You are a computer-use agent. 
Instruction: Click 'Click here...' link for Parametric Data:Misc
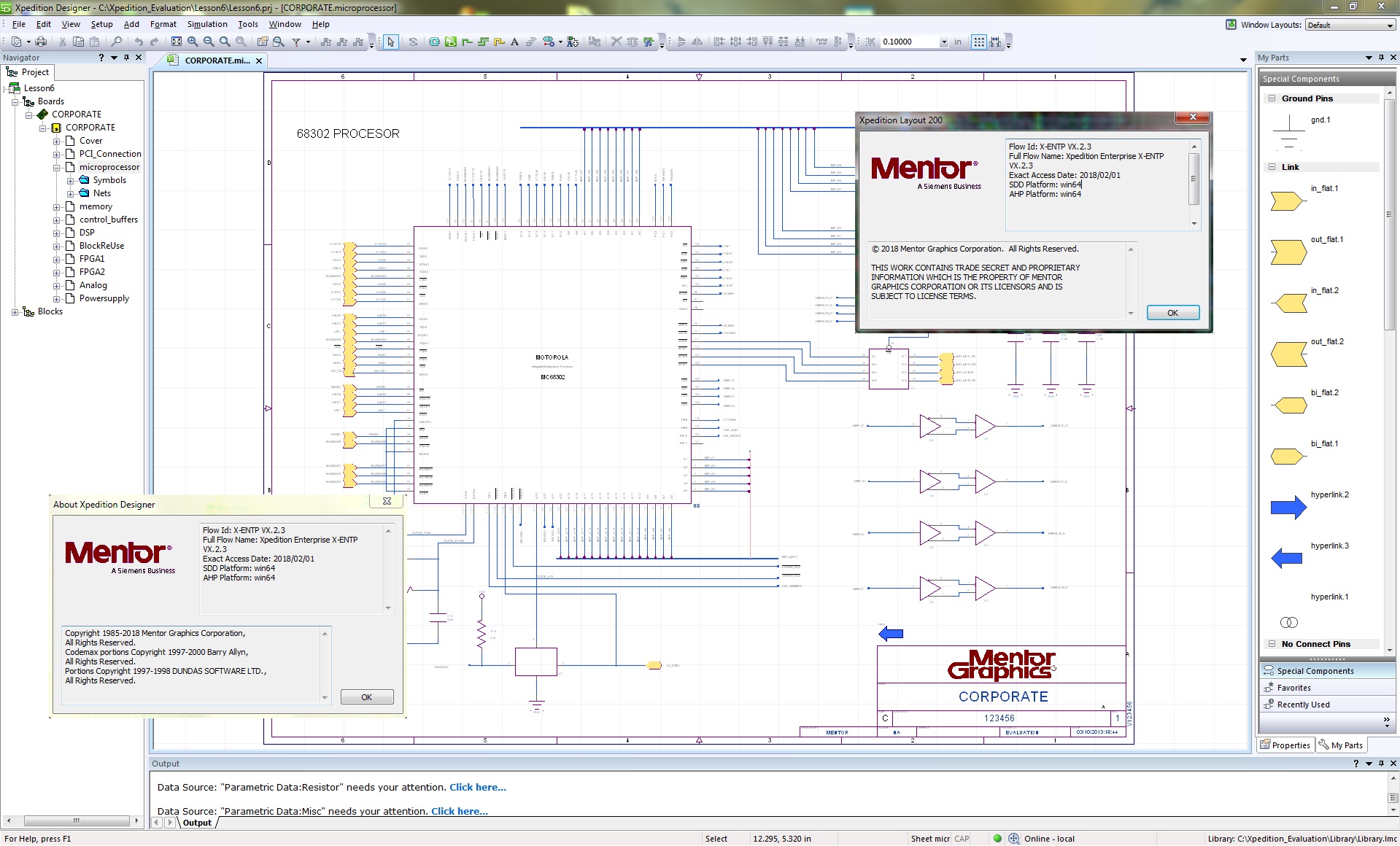pyautogui.click(x=459, y=811)
